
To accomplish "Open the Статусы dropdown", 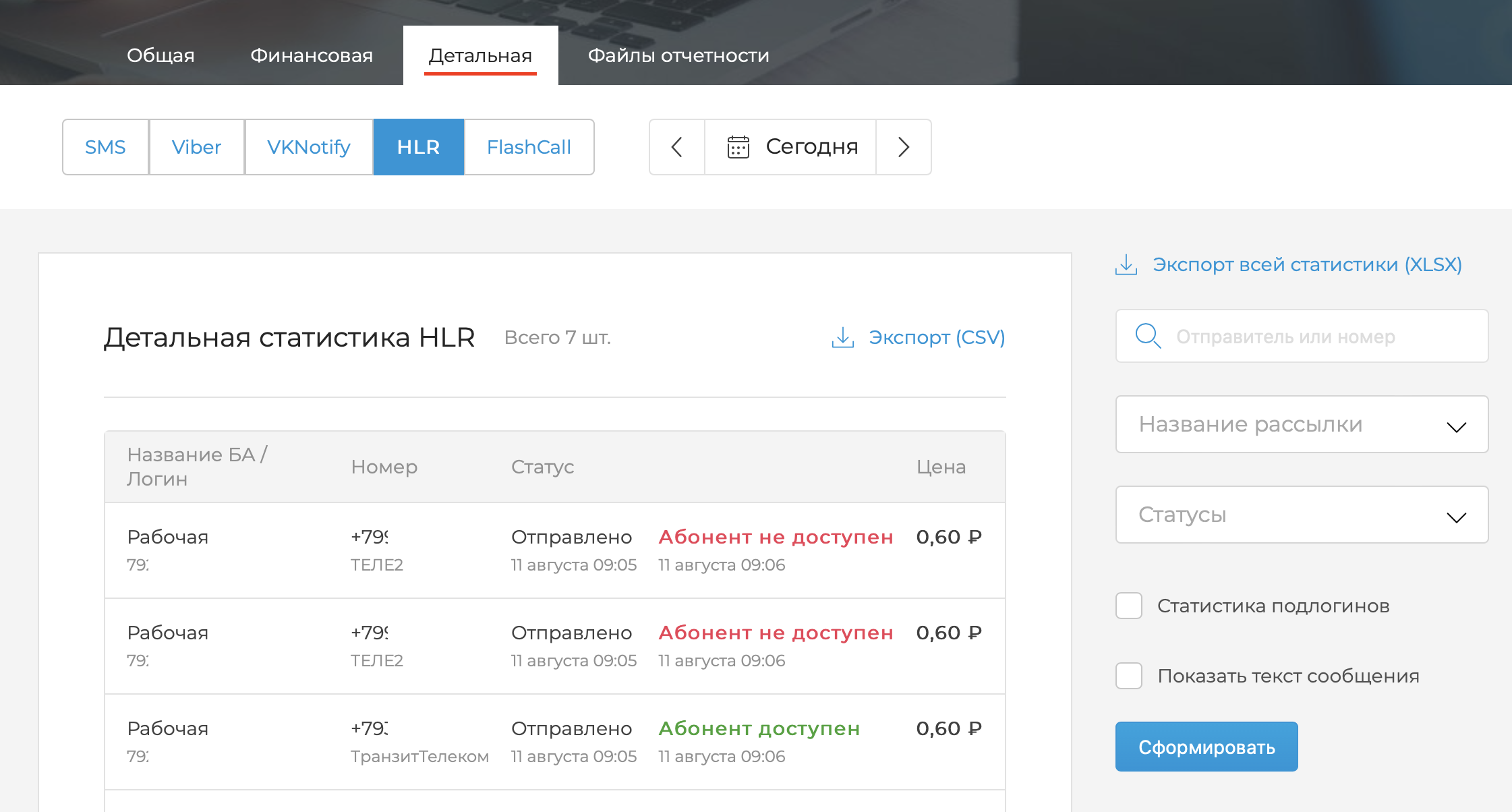I will 1302,515.
